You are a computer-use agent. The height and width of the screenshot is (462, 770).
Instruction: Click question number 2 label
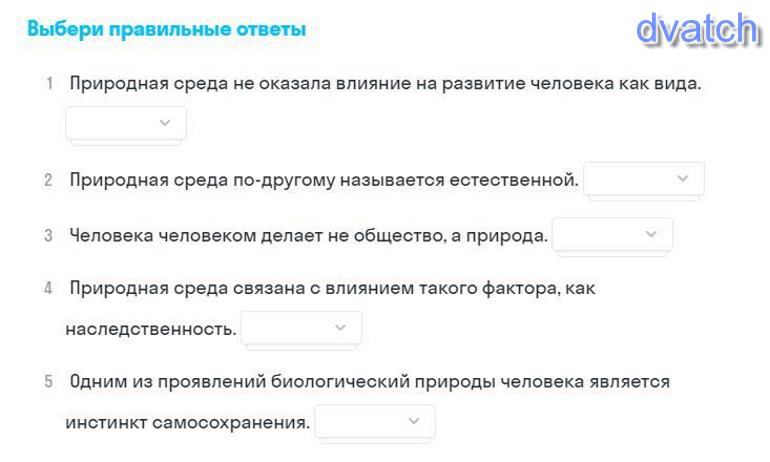[x=48, y=181]
